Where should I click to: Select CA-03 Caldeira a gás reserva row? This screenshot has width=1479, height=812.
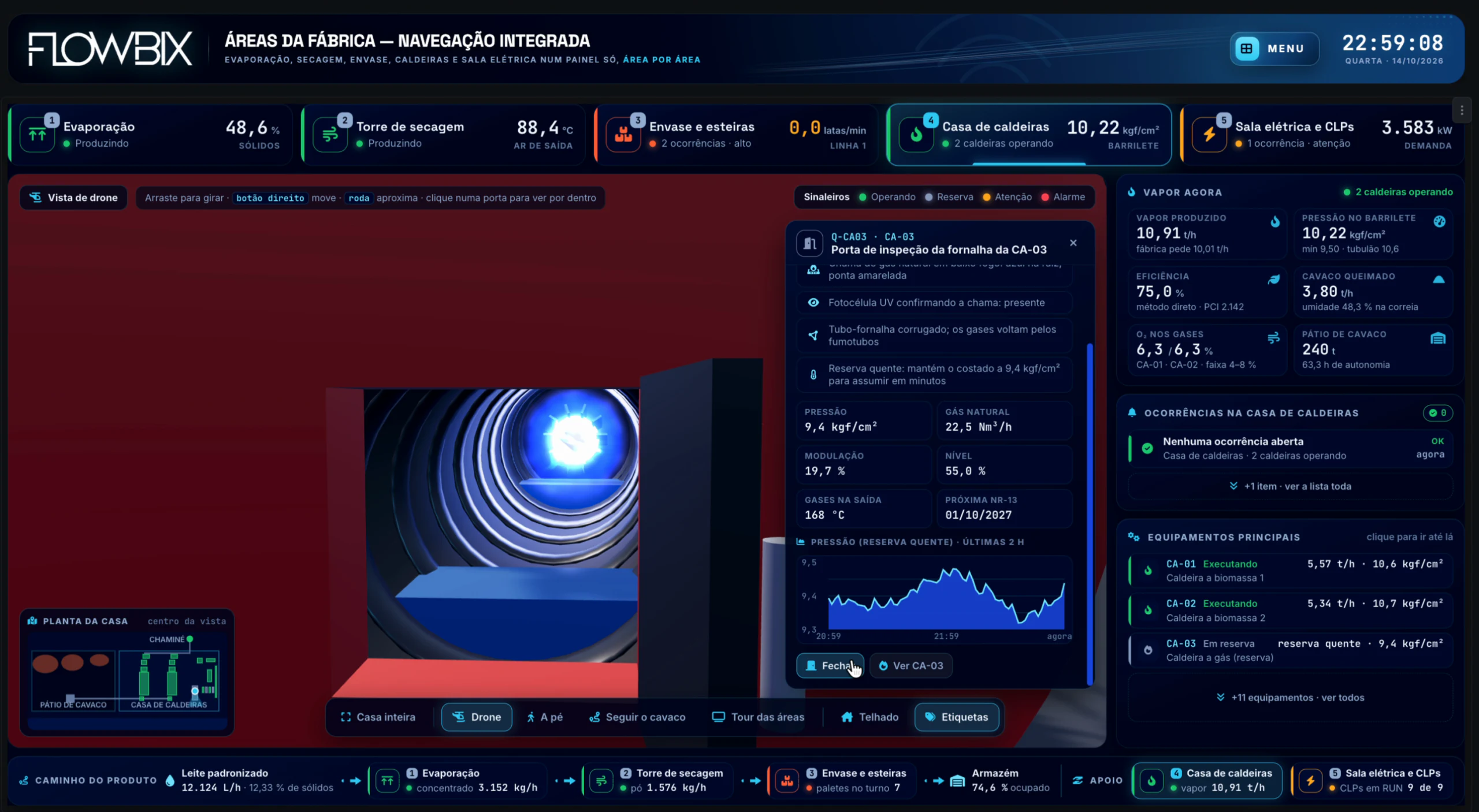coord(1290,650)
